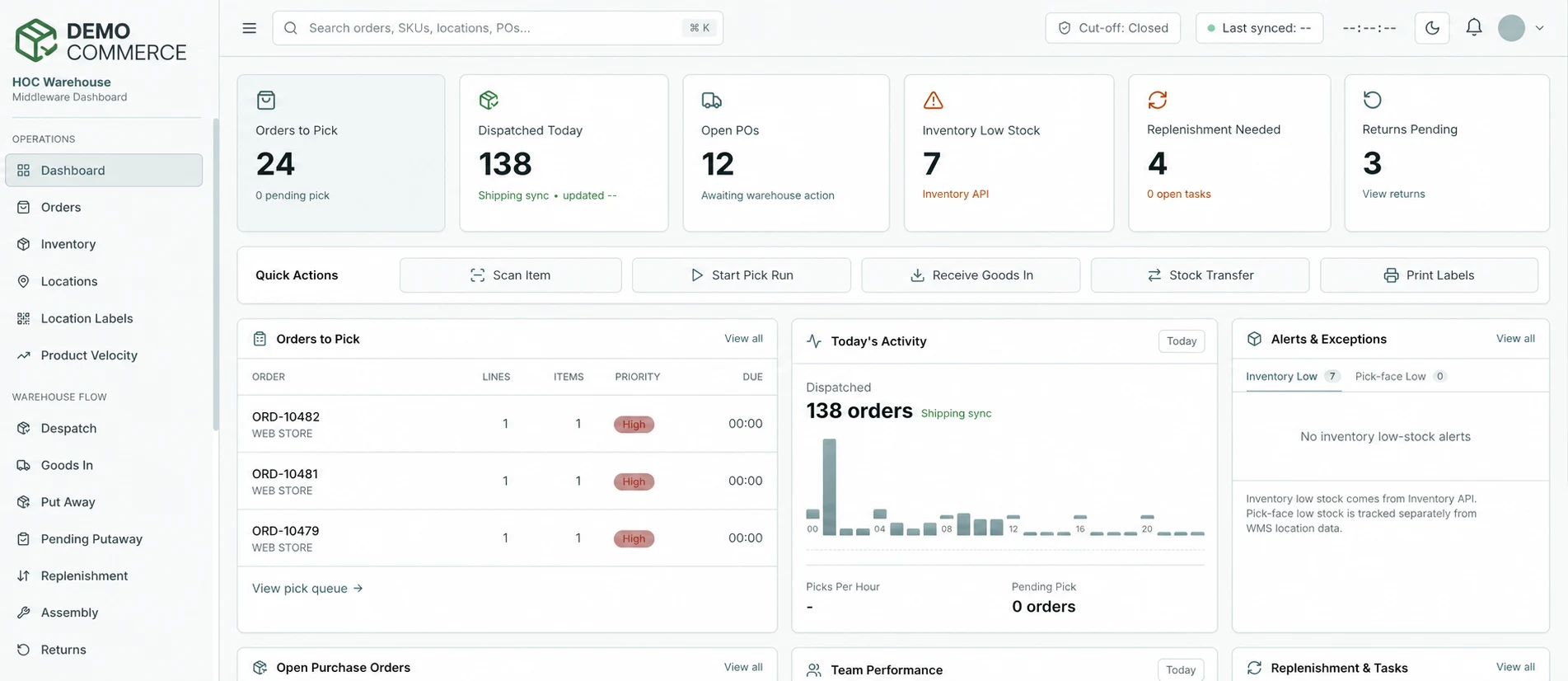Open order ORD-10479 row

[x=508, y=538]
